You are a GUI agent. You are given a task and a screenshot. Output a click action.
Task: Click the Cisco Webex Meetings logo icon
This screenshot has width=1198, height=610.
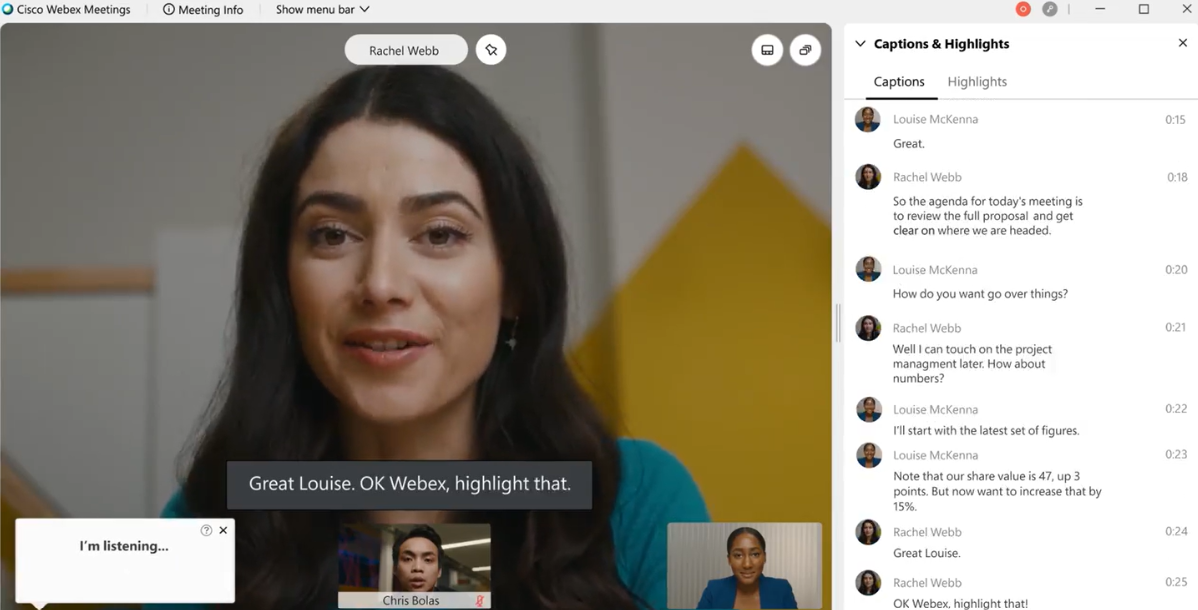point(8,9)
